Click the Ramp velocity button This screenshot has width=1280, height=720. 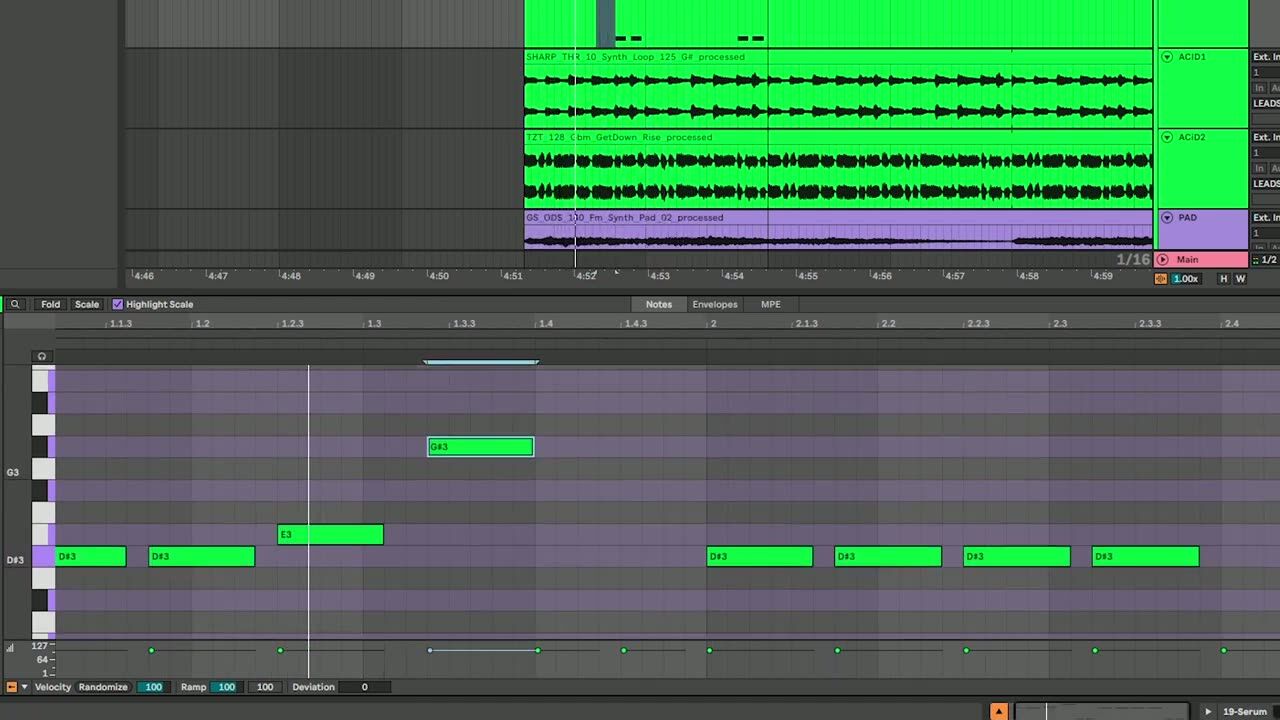193,687
